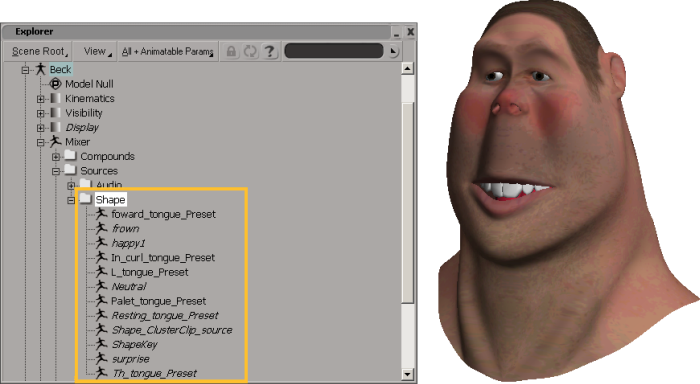The width and height of the screenshot is (700, 384).
Task: Click the Mixer node icon
Action: pyautogui.click(x=55, y=142)
